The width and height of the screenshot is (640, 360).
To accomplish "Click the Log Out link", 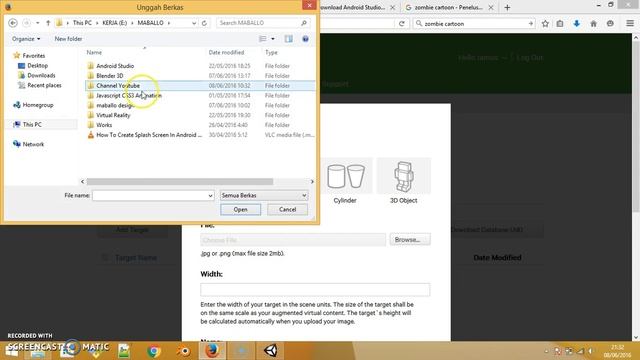I will (x=530, y=58).
